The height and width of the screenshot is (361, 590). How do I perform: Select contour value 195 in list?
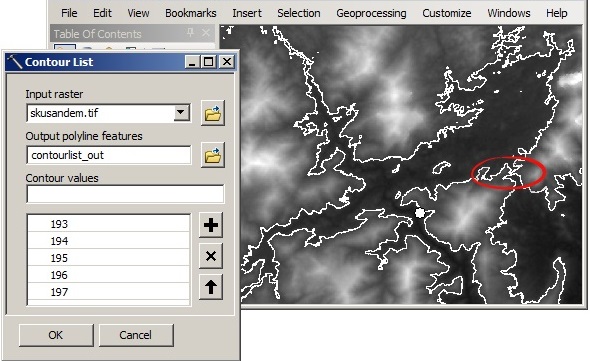coord(108,258)
